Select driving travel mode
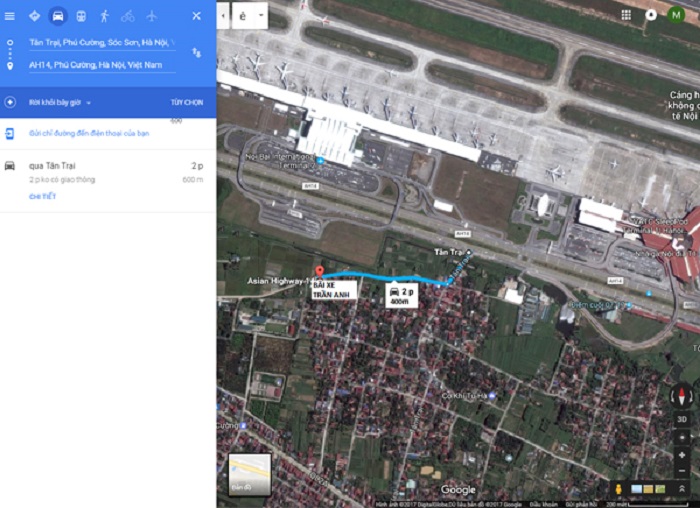 58,16
